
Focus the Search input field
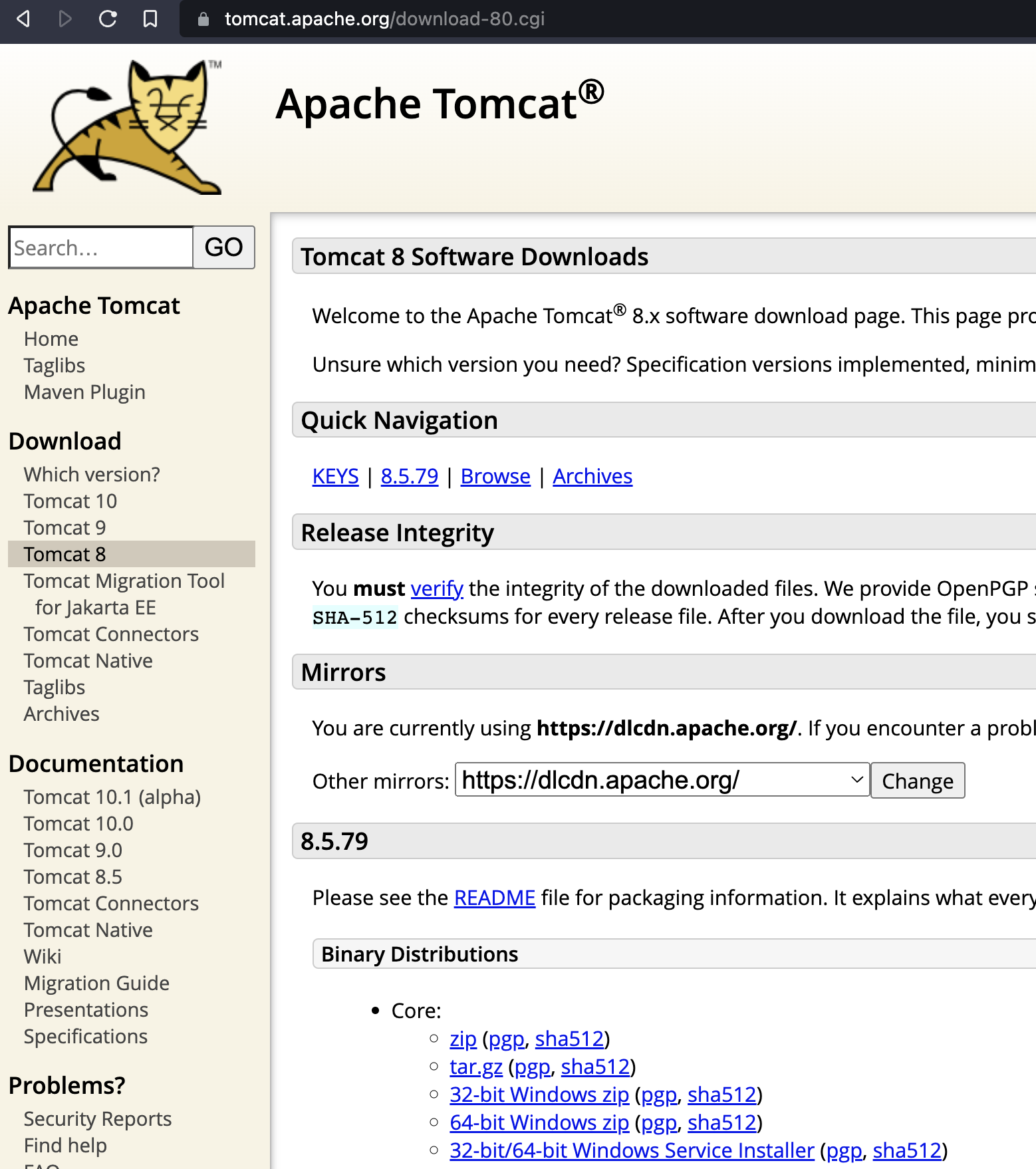click(x=101, y=247)
